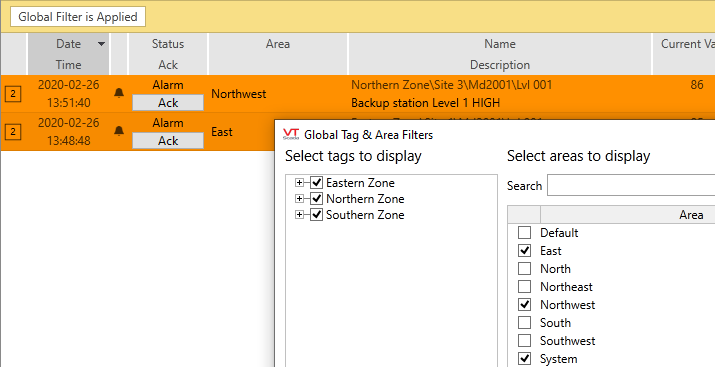This screenshot has height=367, width=715.
Task: Uncheck the Northwest area checkbox
Action: pyautogui.click(x=524, y=305)
